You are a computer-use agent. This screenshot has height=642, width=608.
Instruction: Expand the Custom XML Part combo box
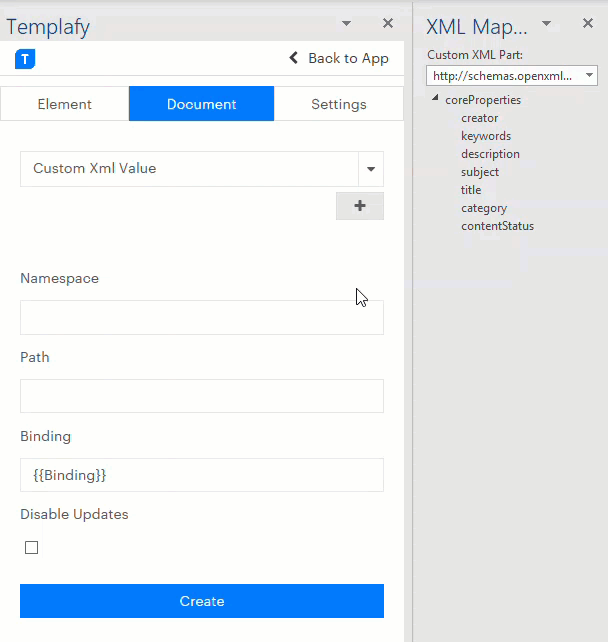[589, 76]
